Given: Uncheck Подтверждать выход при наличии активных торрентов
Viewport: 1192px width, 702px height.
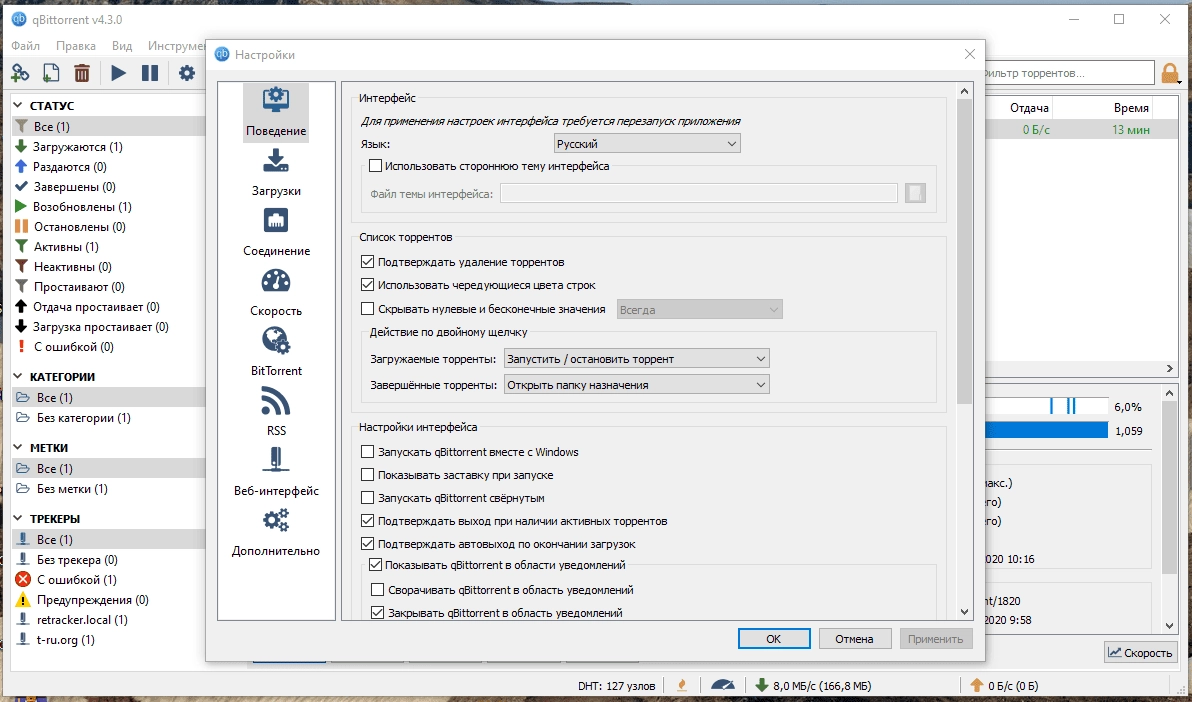Looking at the screenshot, I should 368,521.
